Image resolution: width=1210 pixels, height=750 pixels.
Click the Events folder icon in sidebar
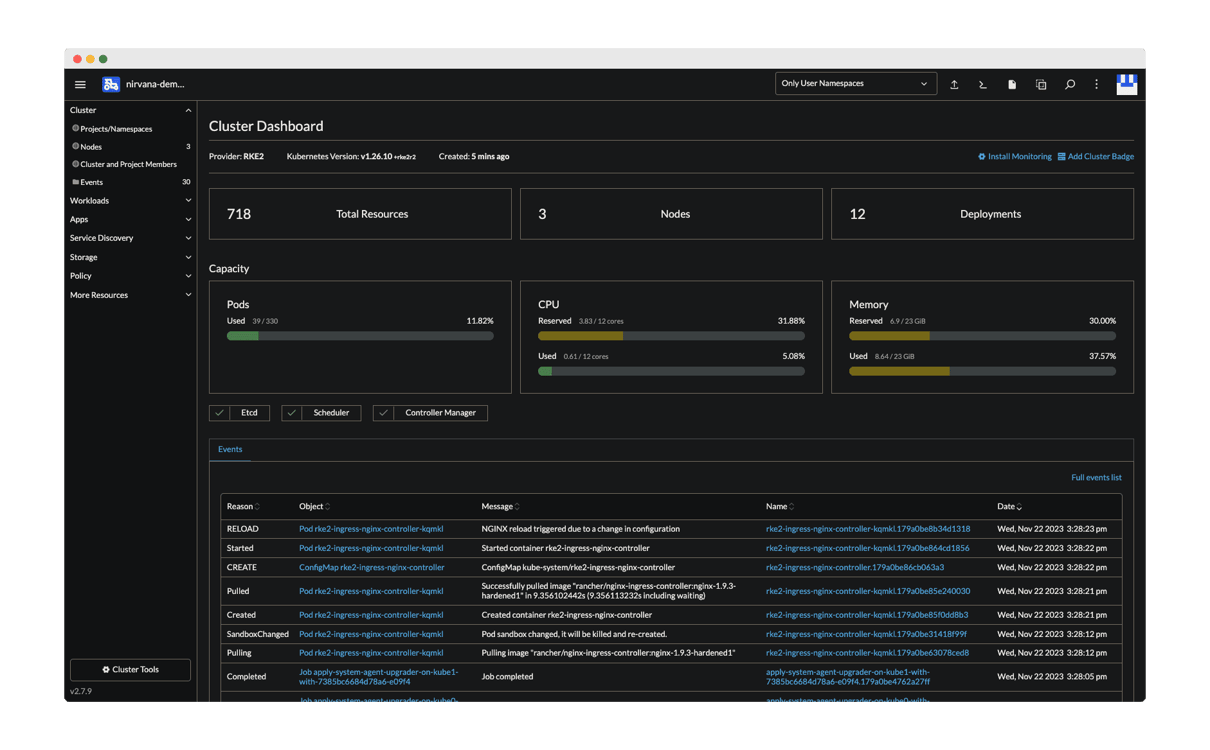(x=75, y=182)
